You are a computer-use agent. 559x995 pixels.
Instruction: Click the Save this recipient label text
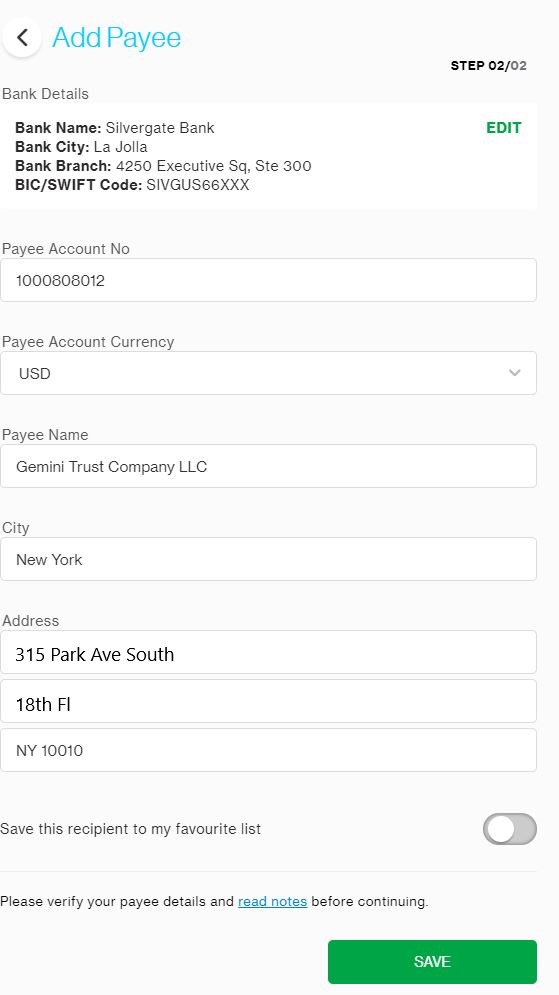(x=131, y=829)
